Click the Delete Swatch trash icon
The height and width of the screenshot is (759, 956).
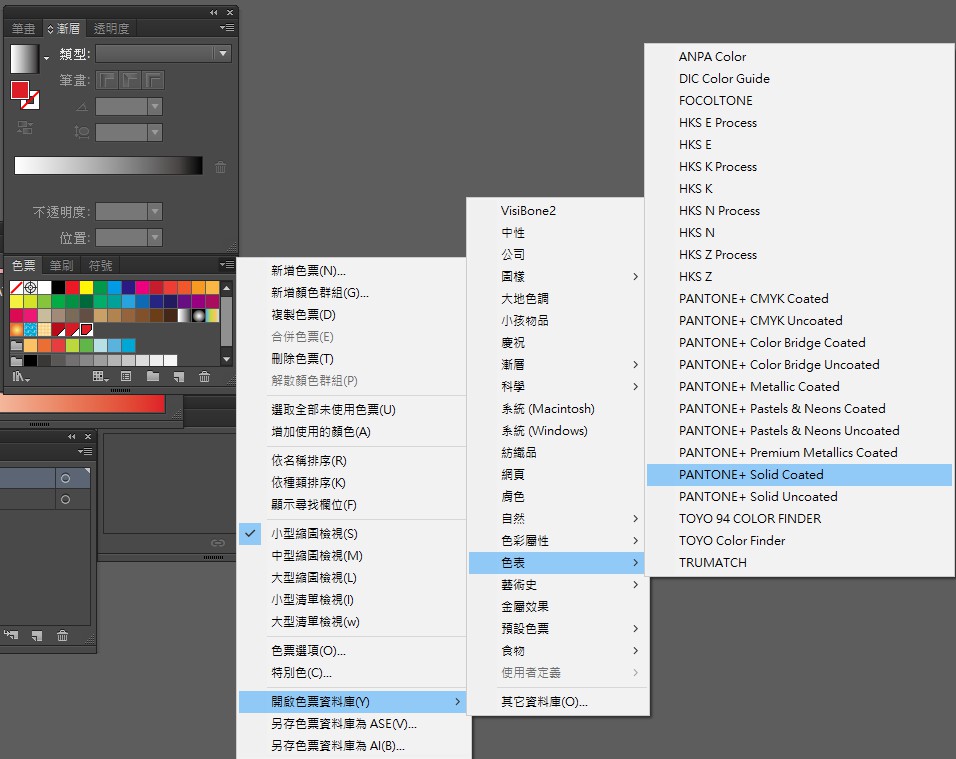point(204,377)
